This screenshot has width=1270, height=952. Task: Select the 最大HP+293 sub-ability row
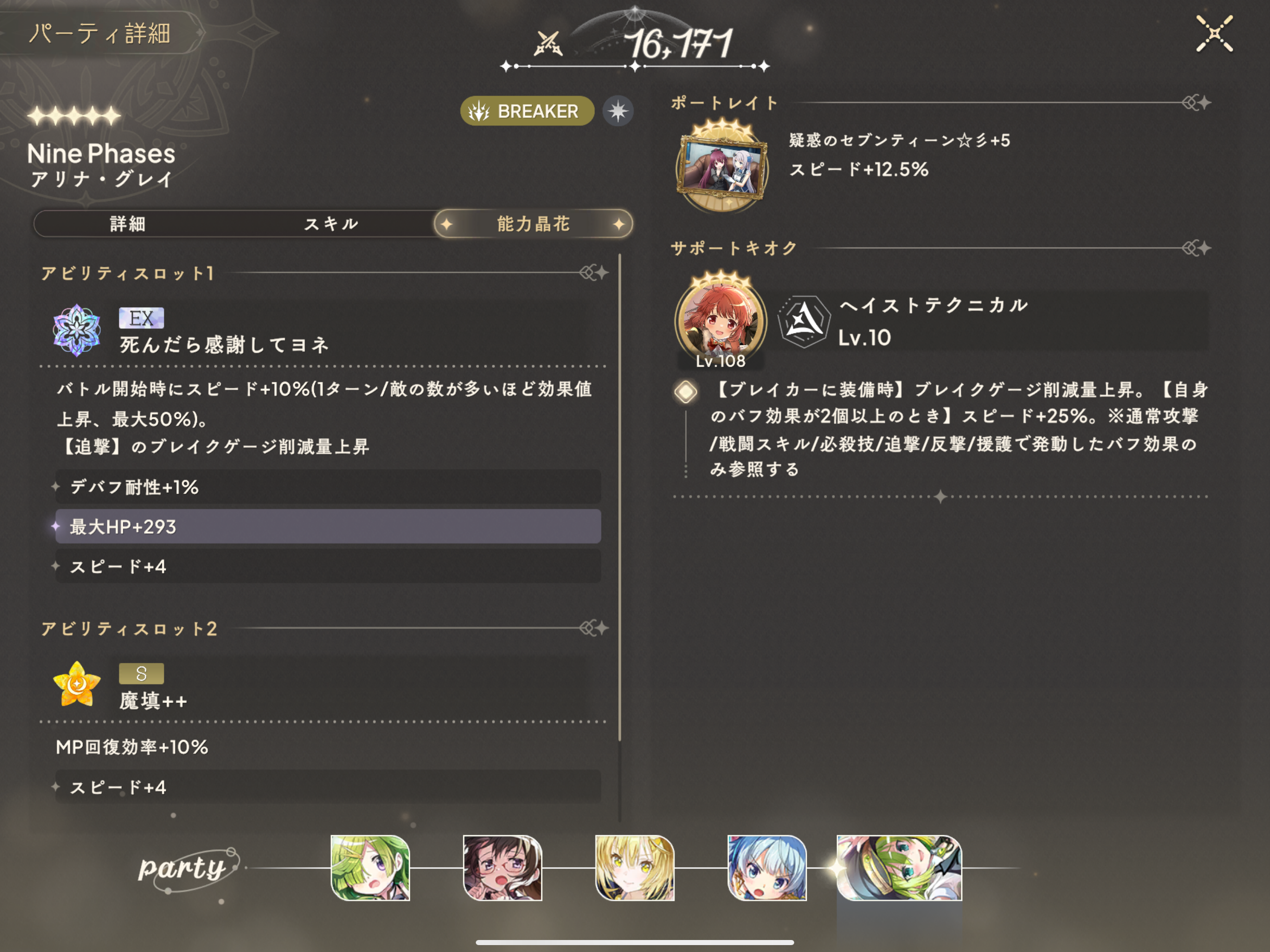(328, 526)
